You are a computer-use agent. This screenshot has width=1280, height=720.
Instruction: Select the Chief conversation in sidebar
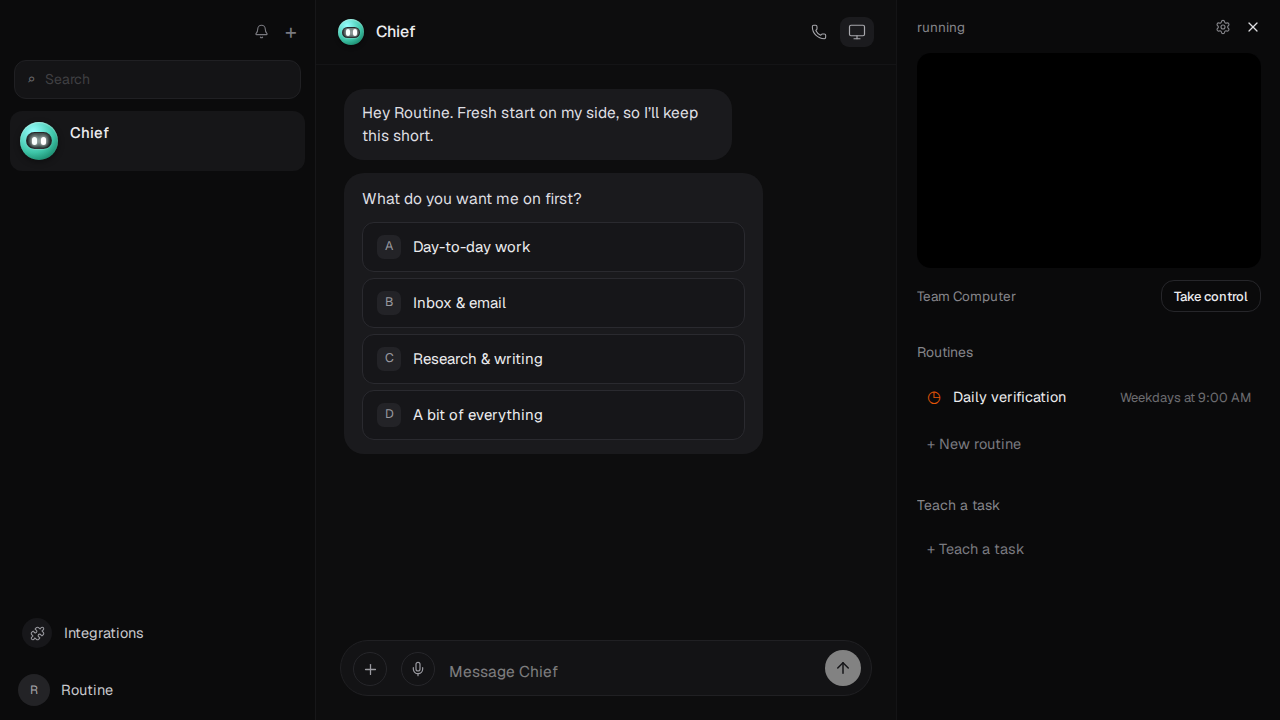click(157, 141)
